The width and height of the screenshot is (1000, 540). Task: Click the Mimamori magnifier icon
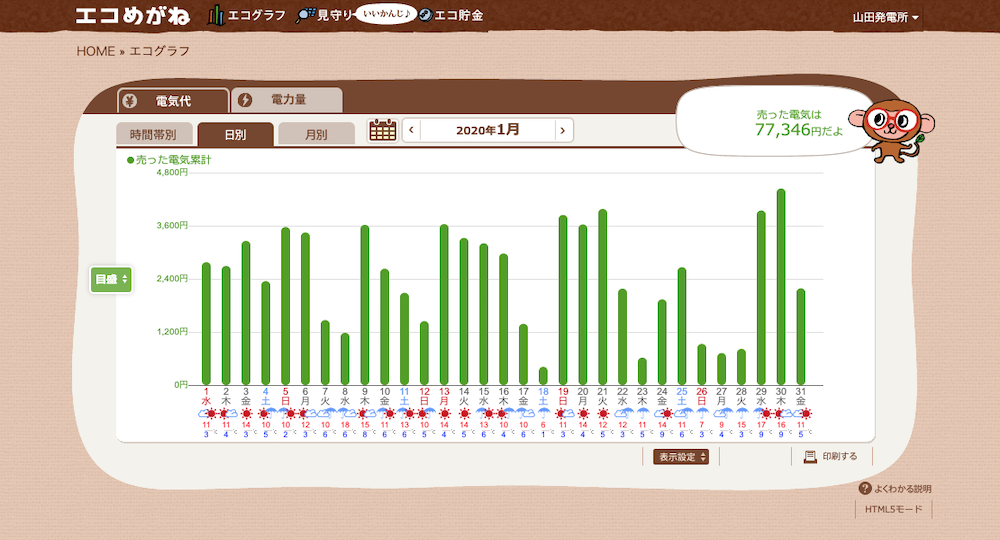pos(305,15)
